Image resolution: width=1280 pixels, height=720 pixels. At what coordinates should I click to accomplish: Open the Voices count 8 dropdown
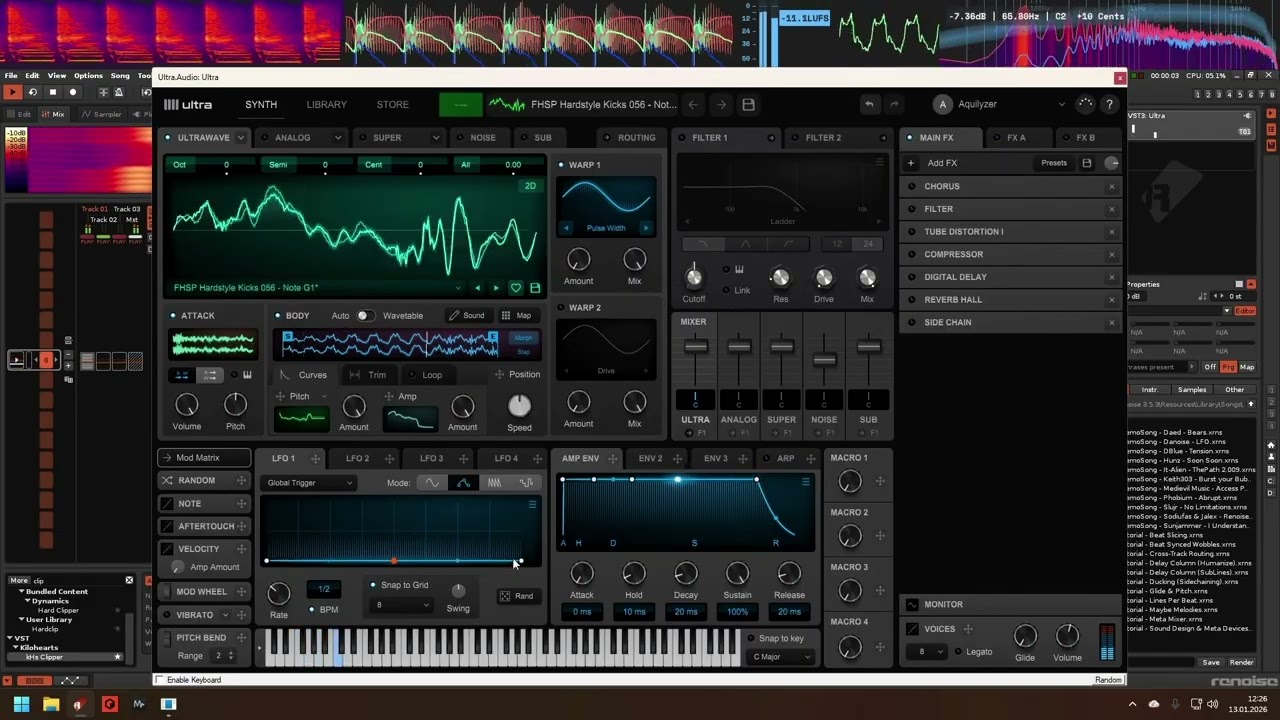tap(925, 652)
